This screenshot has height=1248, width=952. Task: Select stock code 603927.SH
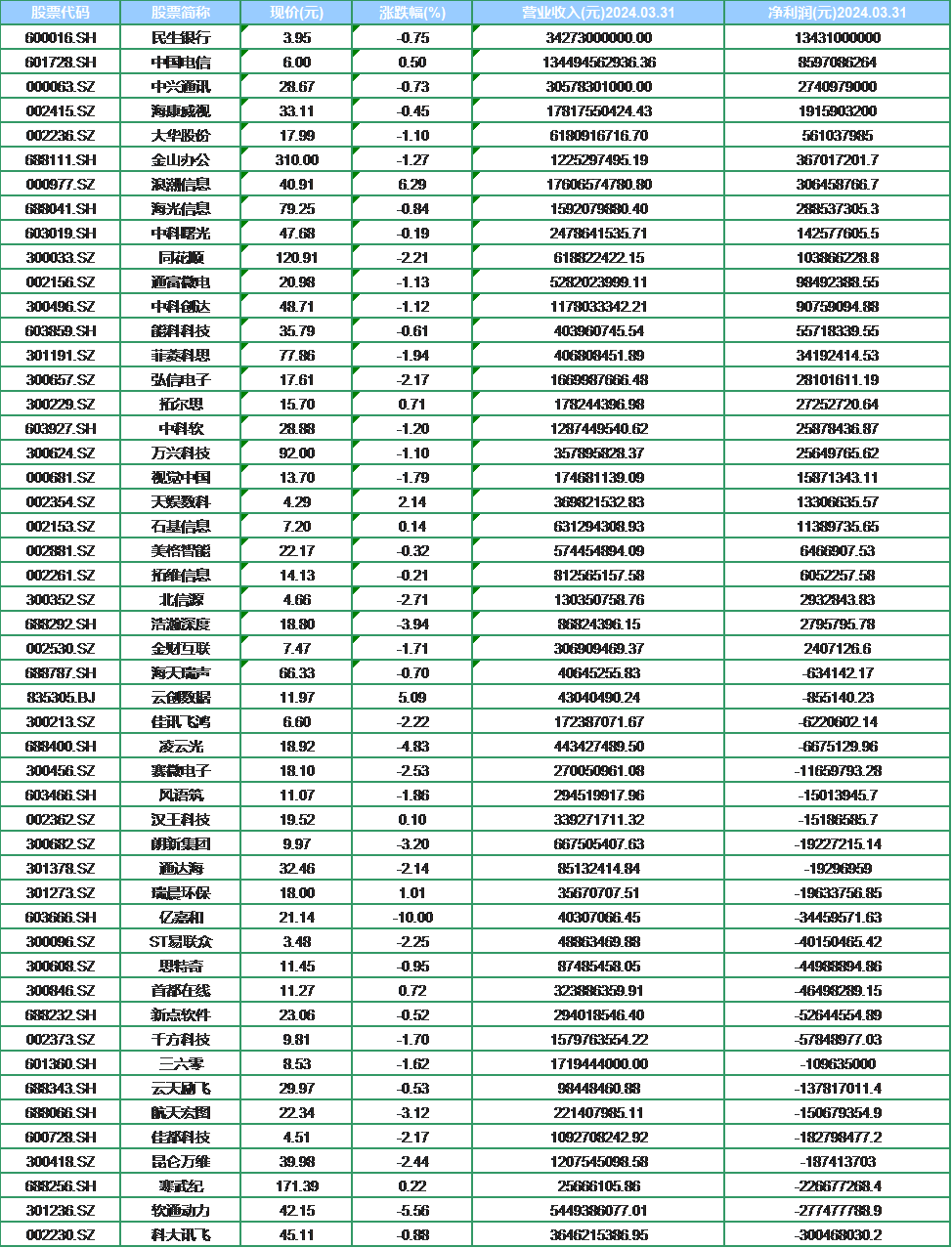tap(61, 428)
